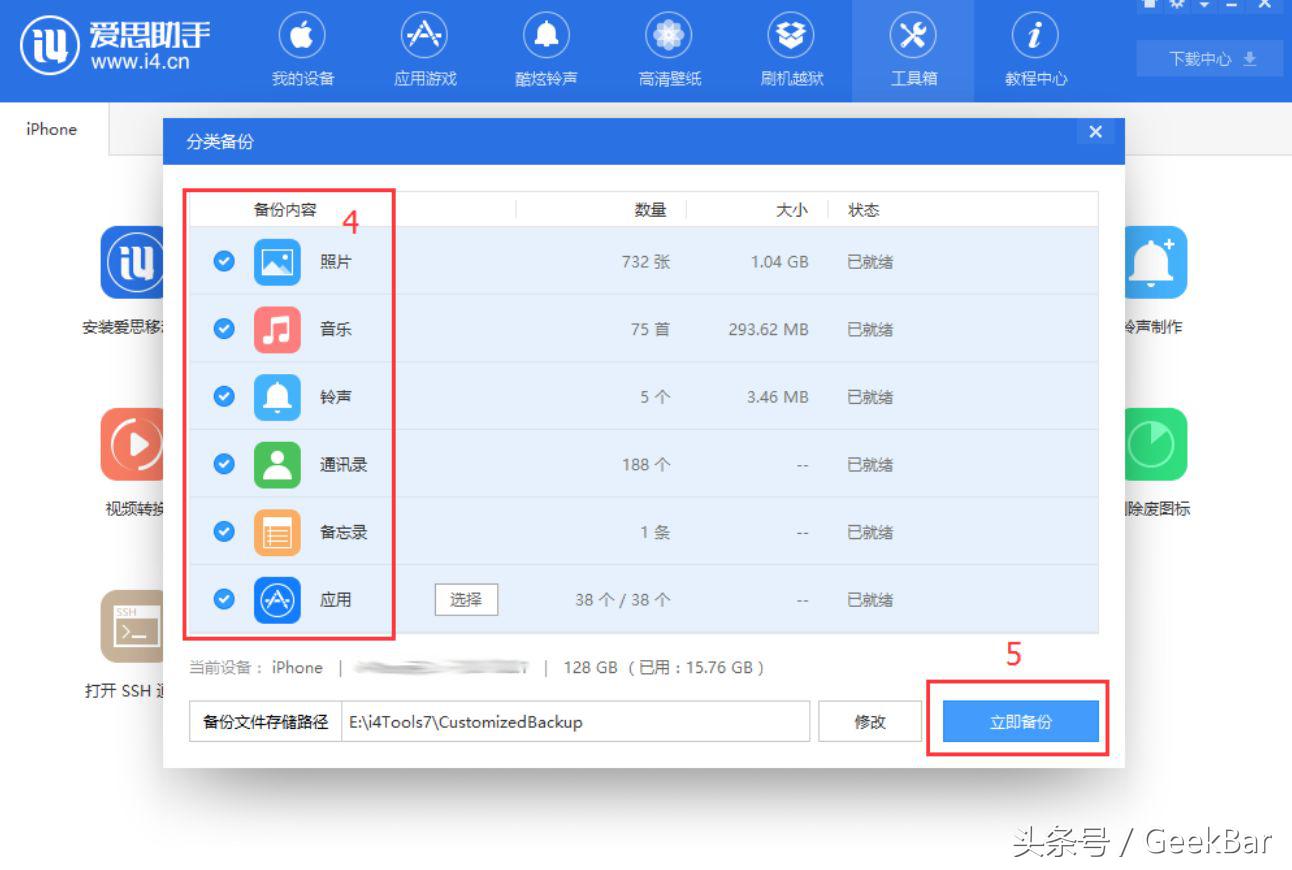The image size is (1292, 870).
Task: Click 修改 to change backup path
Action: pyautogui.click(x=870, y=721)
